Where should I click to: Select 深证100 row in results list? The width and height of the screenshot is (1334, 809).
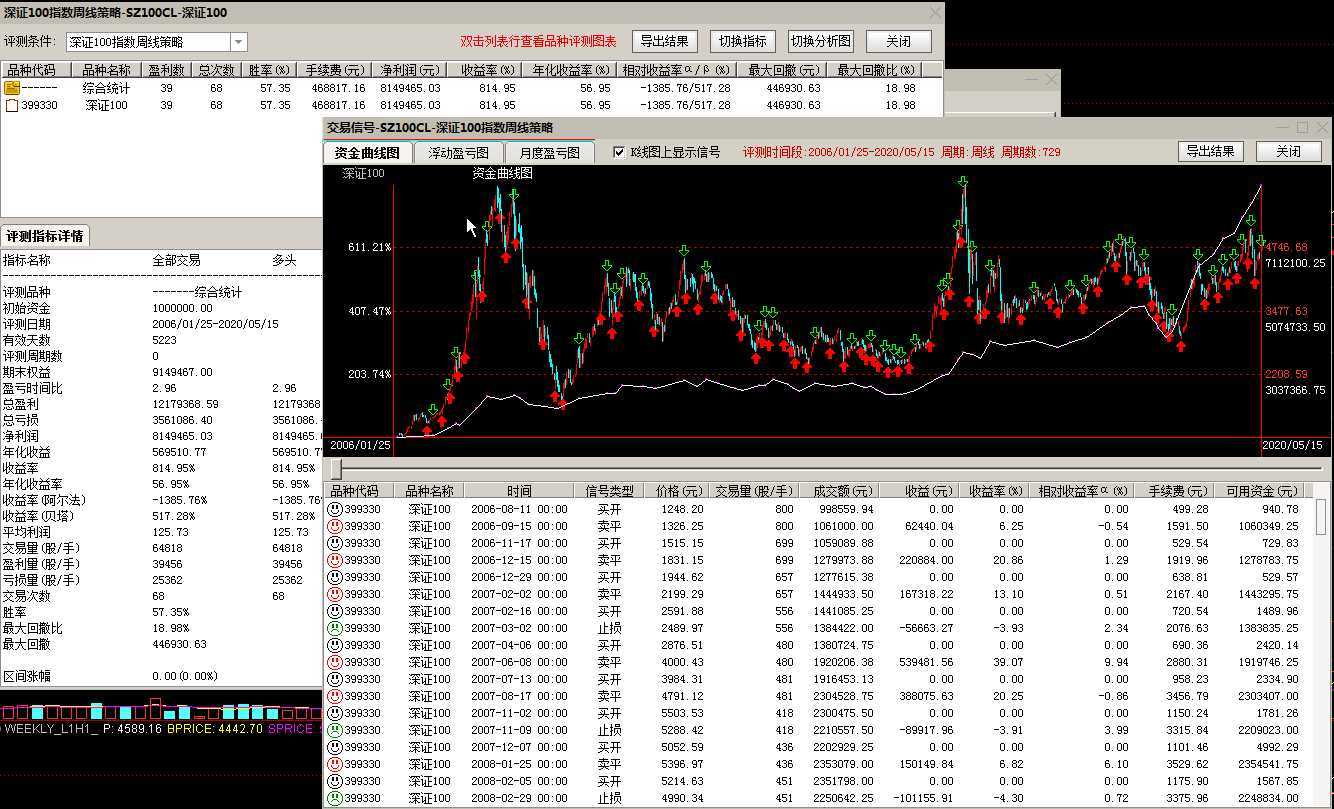click(472, 105)
